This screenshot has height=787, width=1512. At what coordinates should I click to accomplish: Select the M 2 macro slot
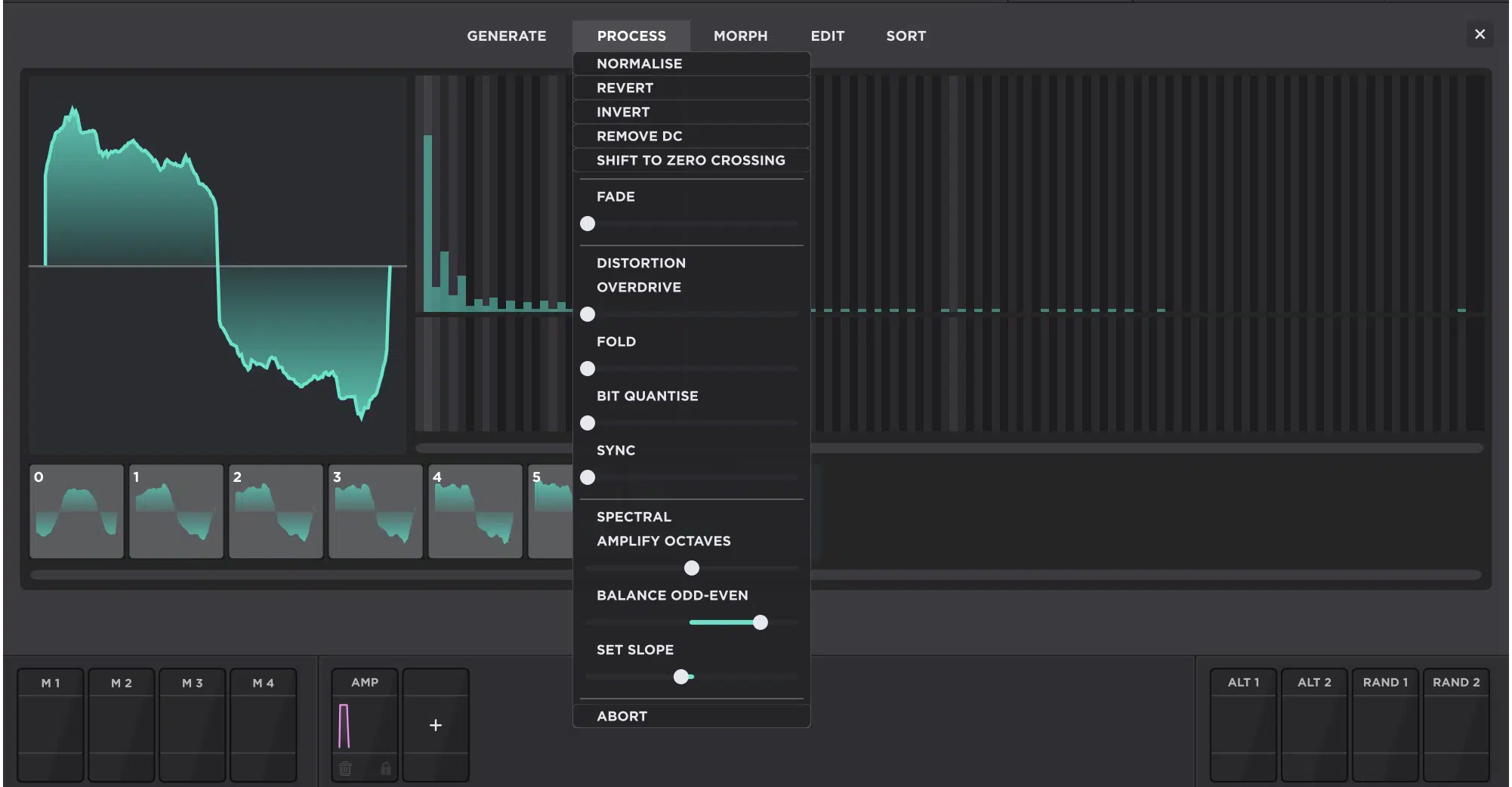121,724
